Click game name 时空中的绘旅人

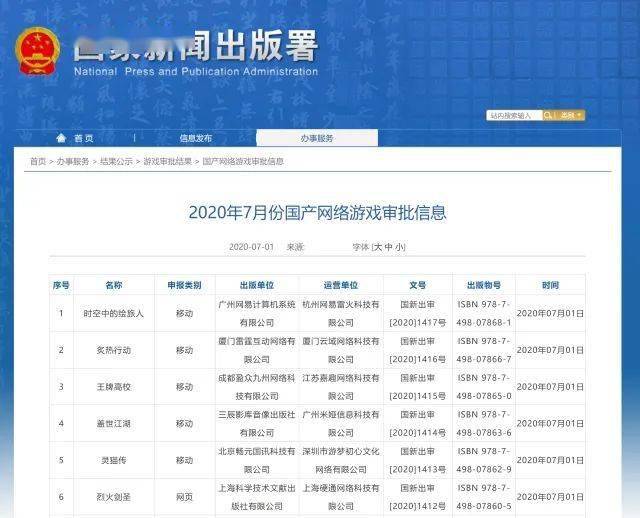pos(113,313)
